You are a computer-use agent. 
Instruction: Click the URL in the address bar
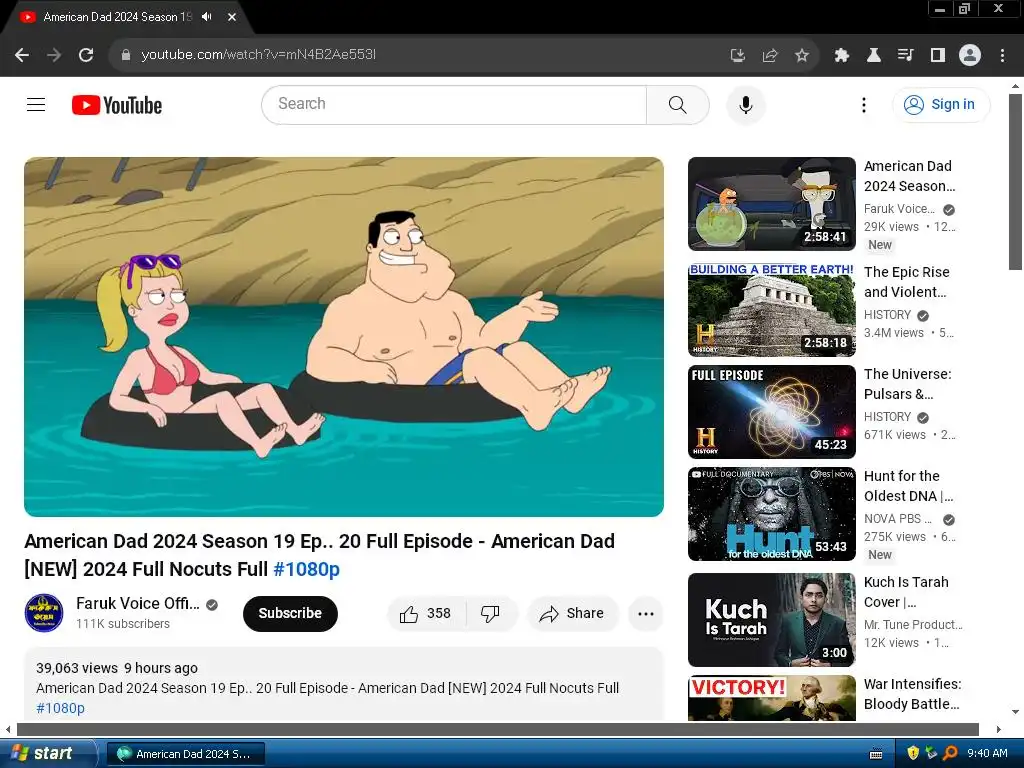click(x=259, y=55)
